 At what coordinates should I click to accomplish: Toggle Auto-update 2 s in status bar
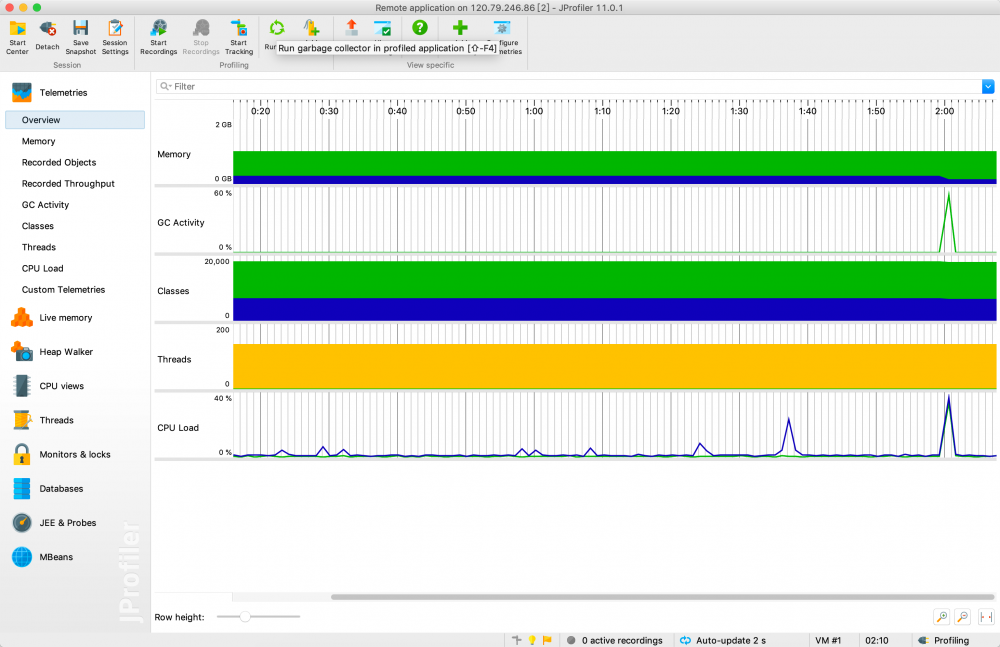[722, 640]
